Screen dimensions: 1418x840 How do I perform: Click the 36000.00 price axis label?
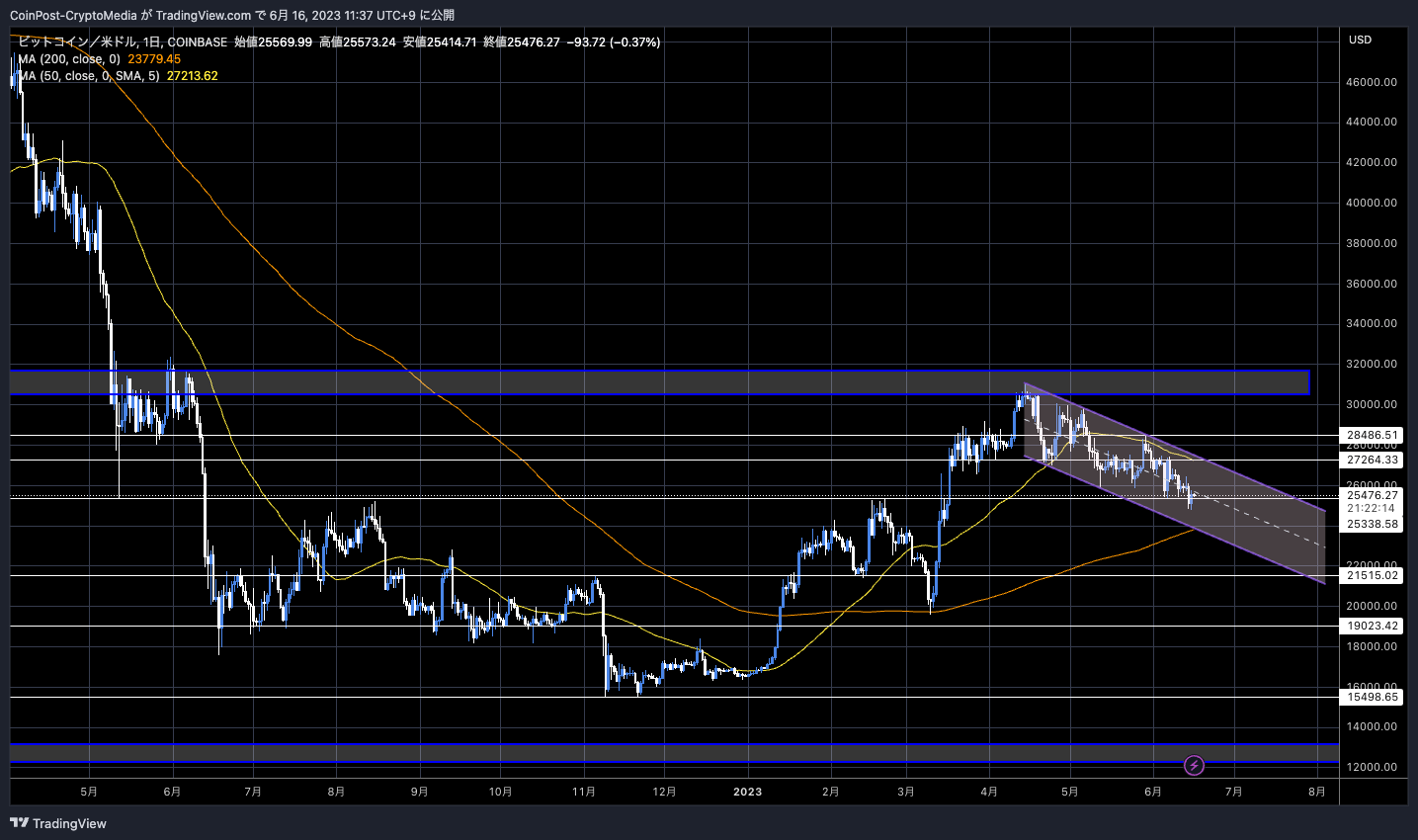click(x=1372, y=284)
